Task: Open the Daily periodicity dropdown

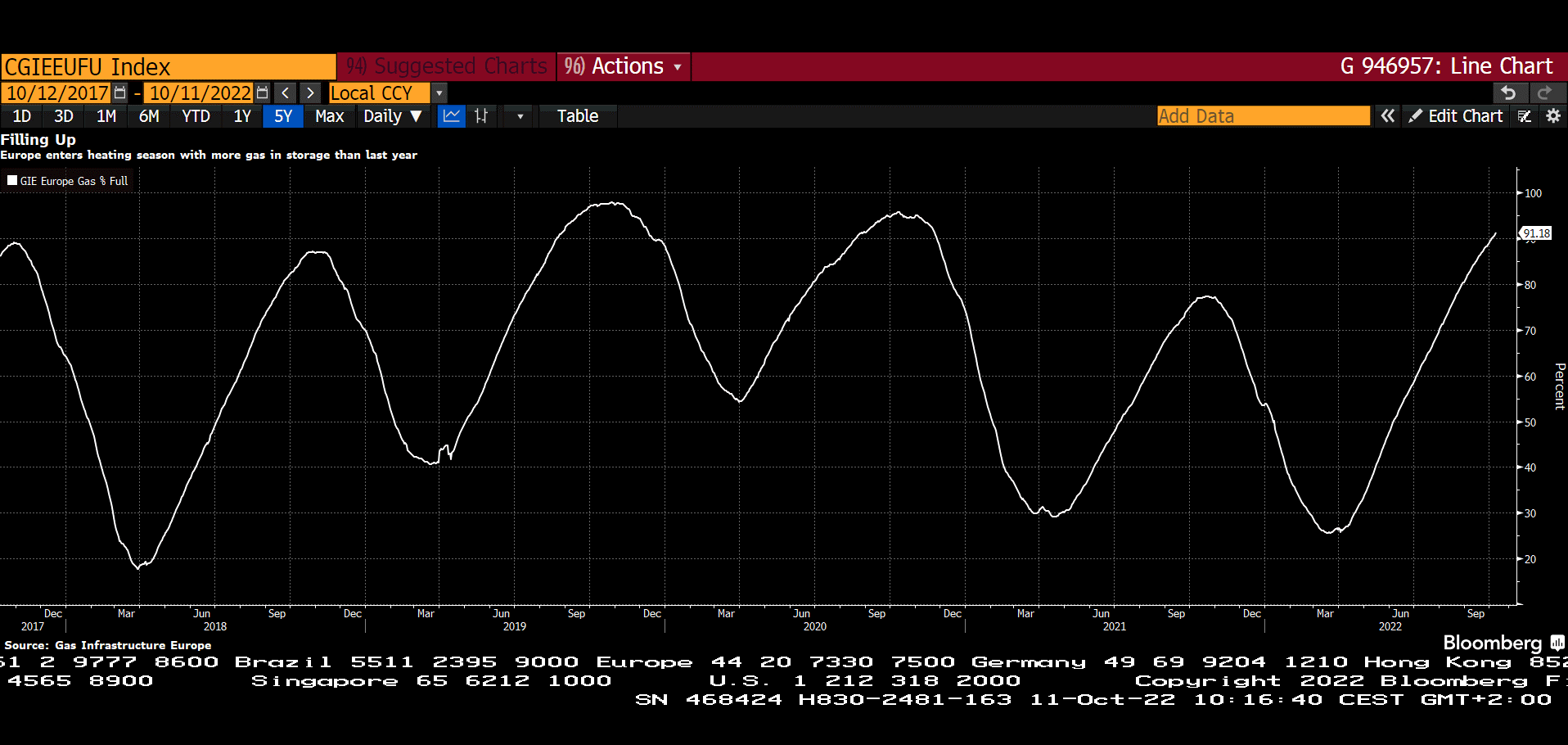Action: pos(393,116)
